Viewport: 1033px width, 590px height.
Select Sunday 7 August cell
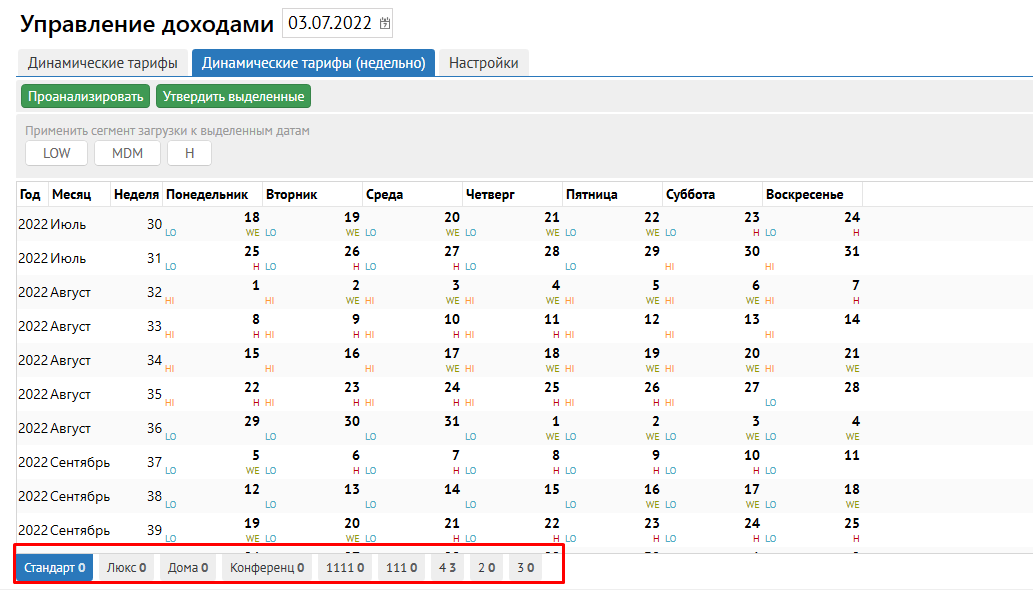pyautogui.click(x=812, y=291)
